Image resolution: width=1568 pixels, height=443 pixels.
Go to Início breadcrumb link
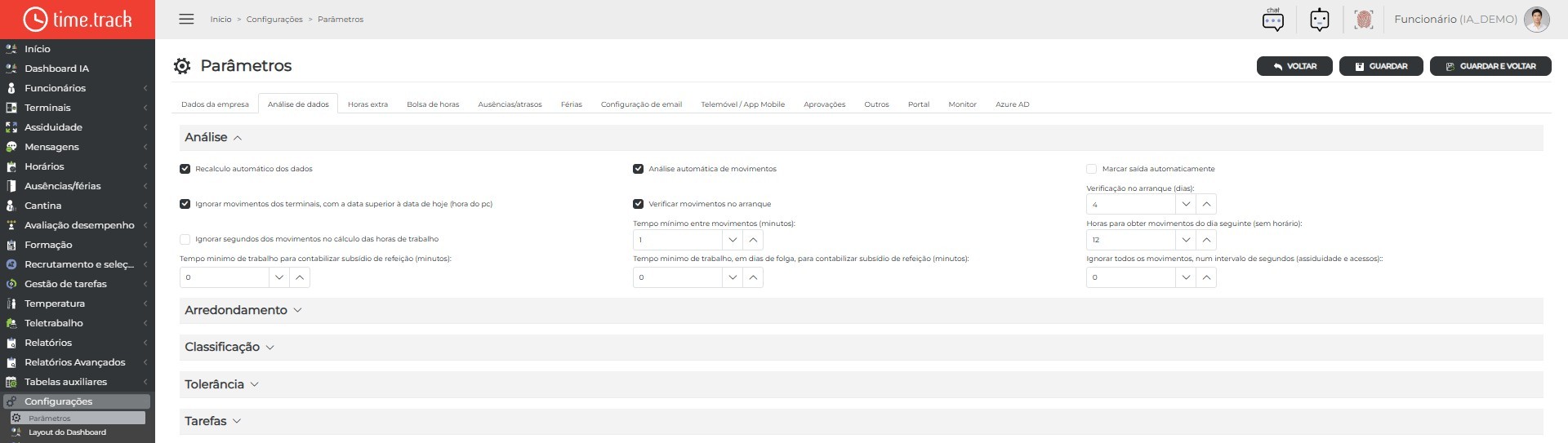(220, 20)
